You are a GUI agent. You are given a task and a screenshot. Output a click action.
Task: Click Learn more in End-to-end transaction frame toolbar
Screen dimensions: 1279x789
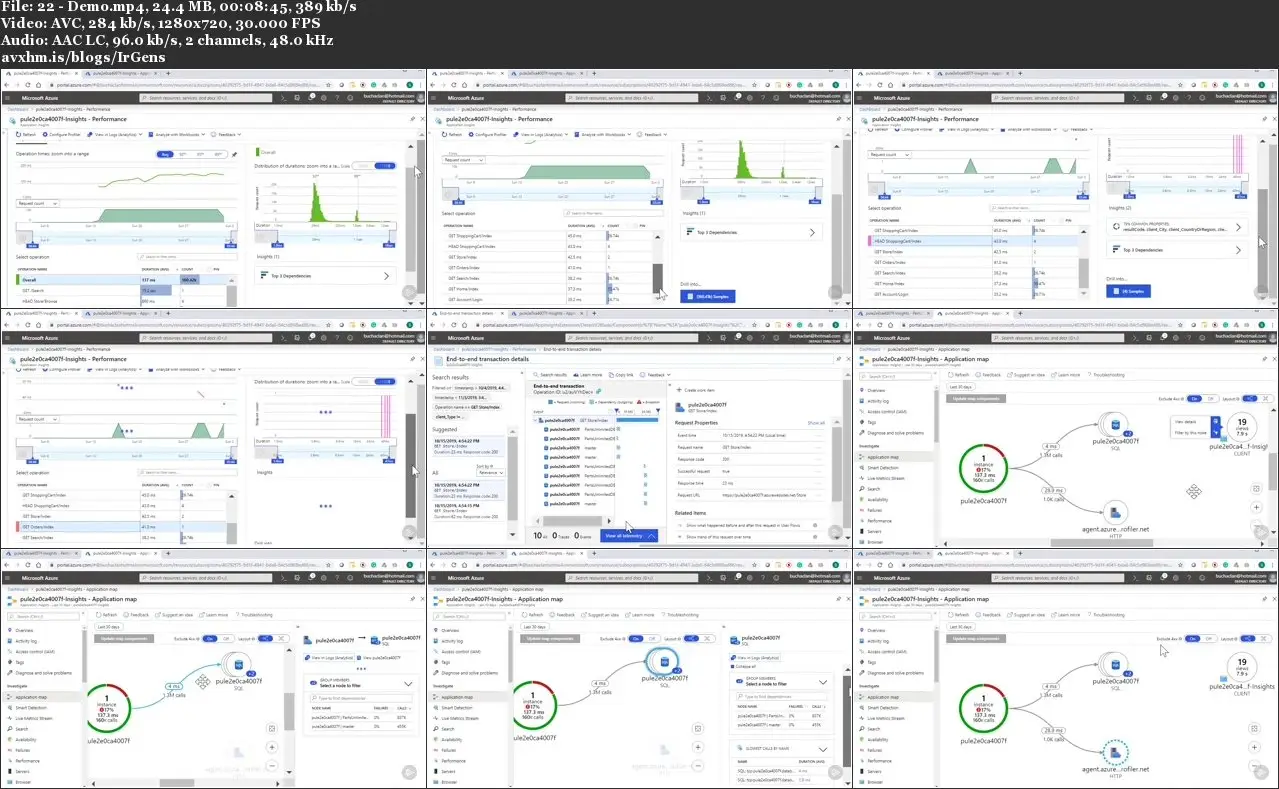pyautogui.click(x=590, y=374)
